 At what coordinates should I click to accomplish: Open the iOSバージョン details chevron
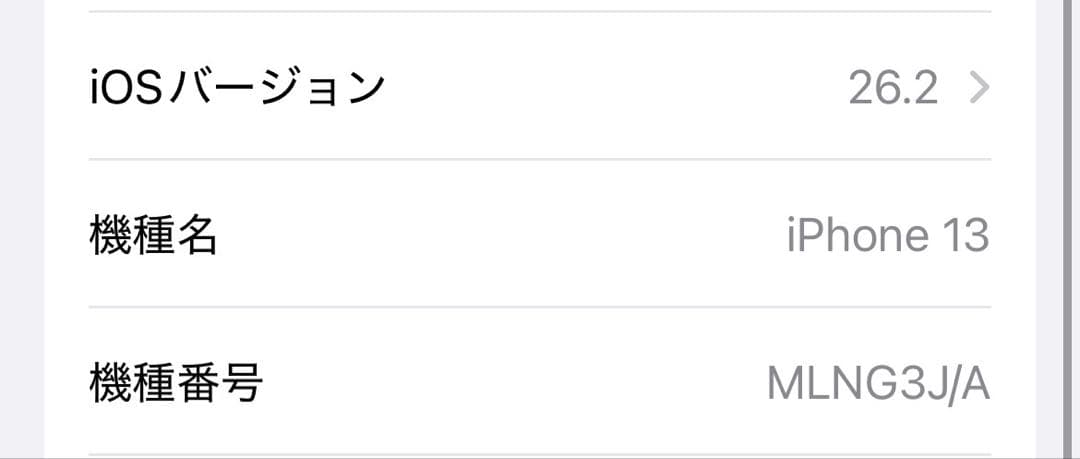click(979, 89)
